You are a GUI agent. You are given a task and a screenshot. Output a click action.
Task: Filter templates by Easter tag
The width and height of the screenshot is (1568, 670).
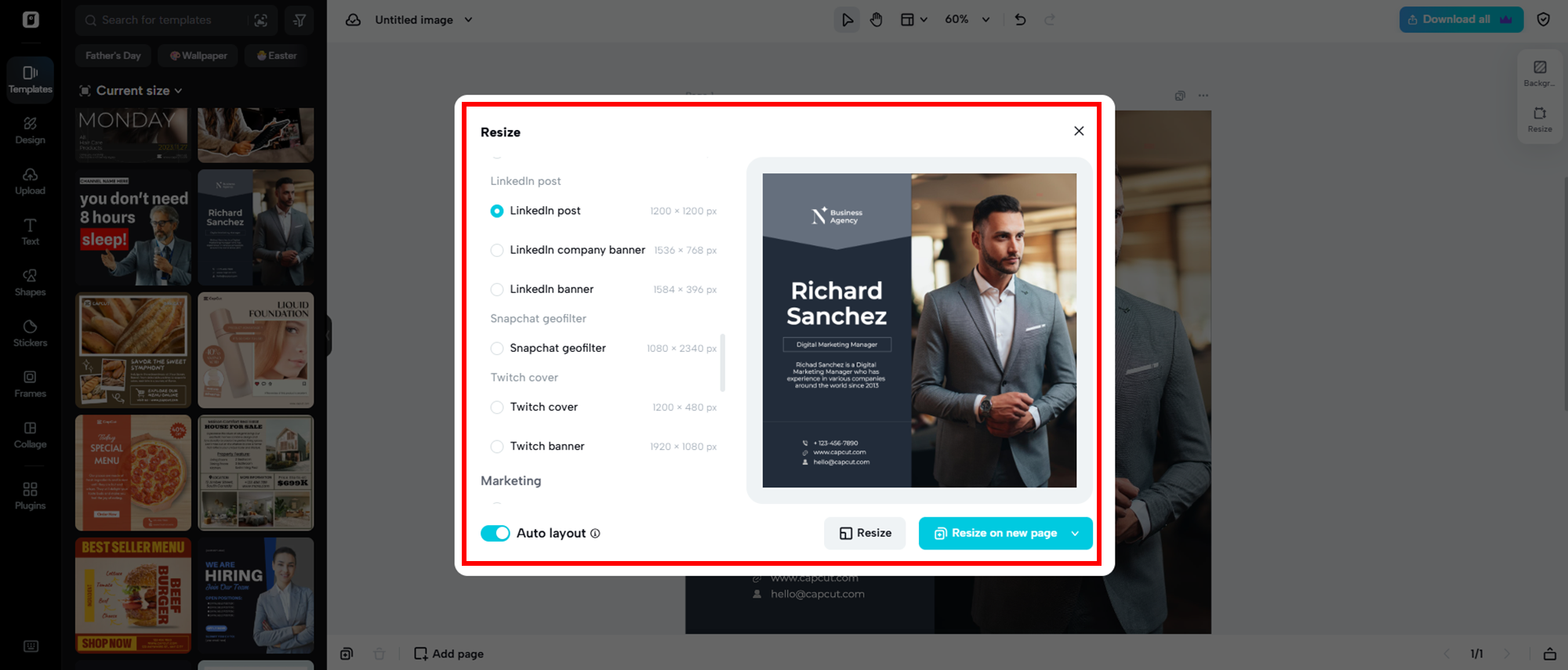(277, 56)
